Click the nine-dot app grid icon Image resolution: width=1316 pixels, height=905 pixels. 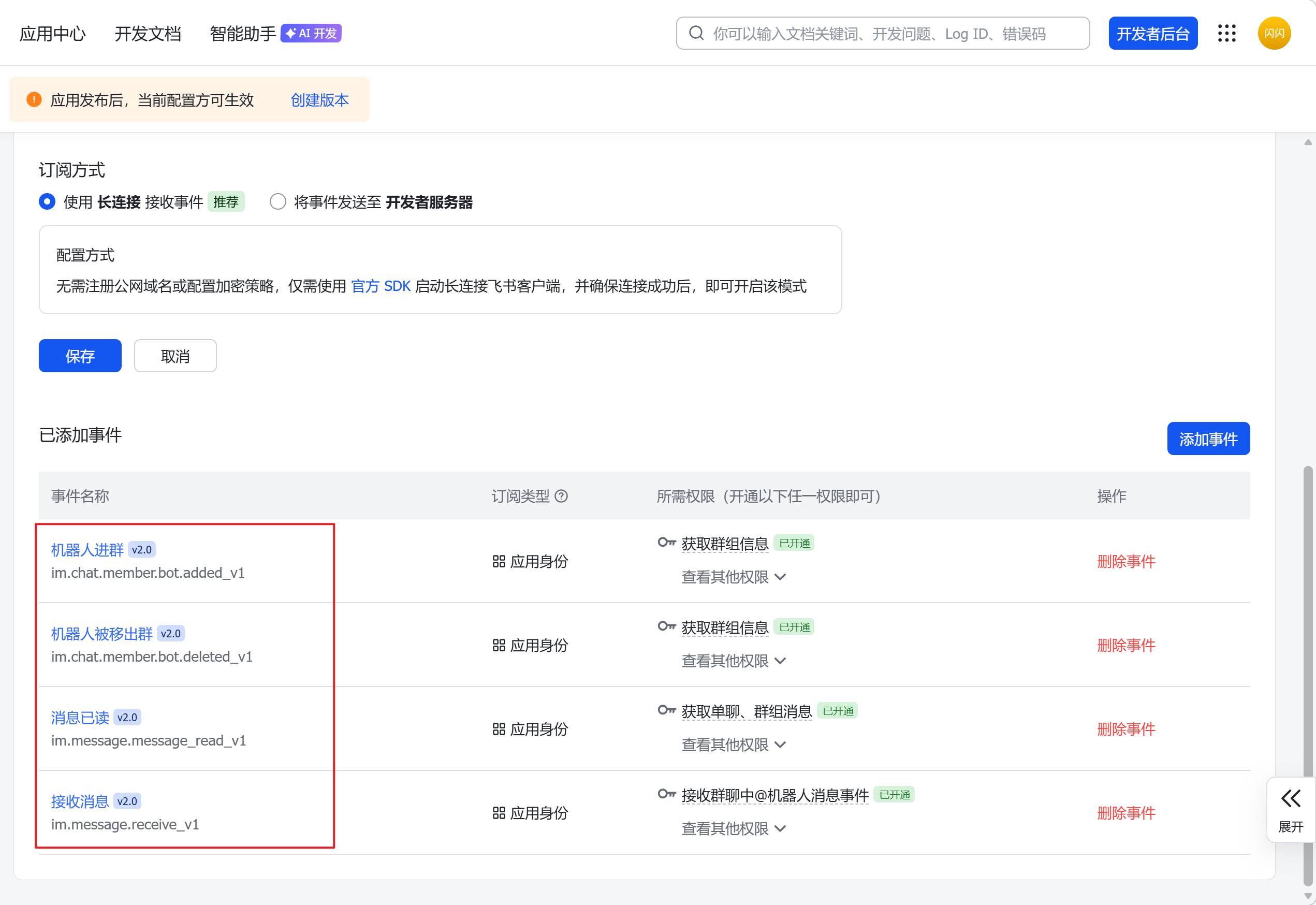click(x=1226, y=34)
